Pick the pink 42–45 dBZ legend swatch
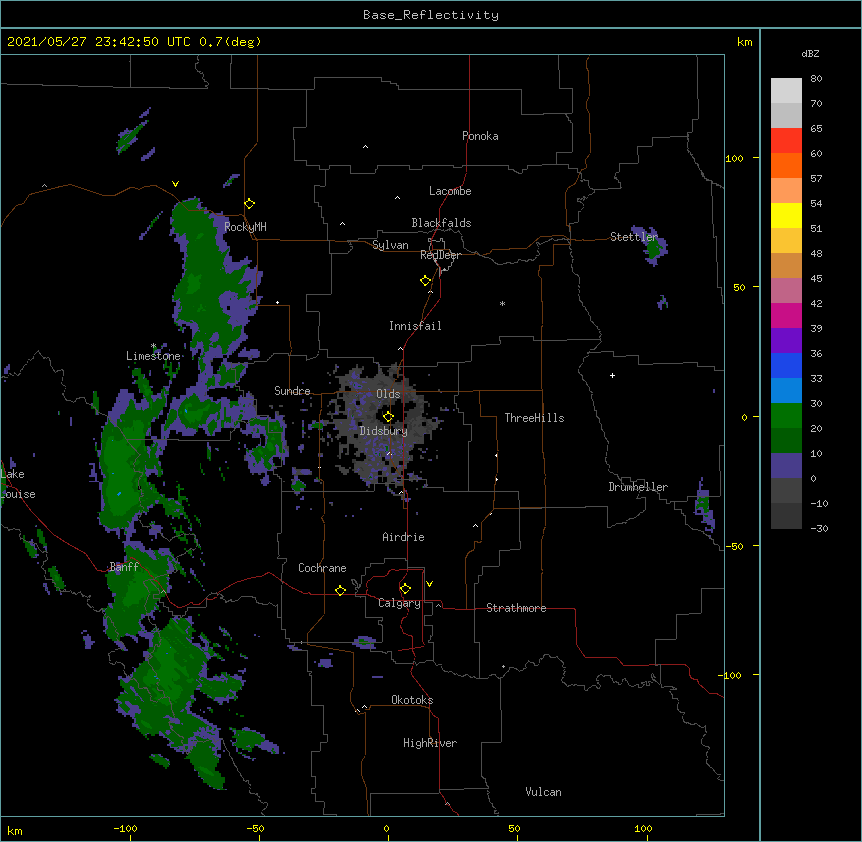The height and width of the screenshot is (842, 862). pyautogui.click(x=786, y=291)
